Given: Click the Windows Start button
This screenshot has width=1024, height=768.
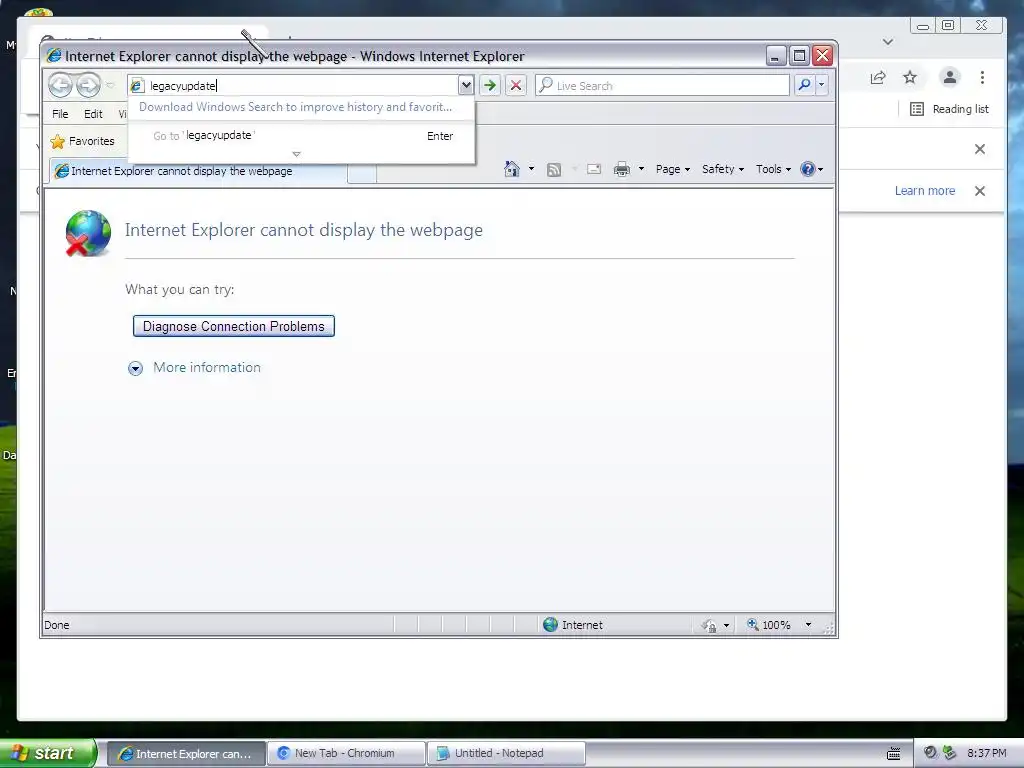Looking at the screenshot, I should coord(46,753).
